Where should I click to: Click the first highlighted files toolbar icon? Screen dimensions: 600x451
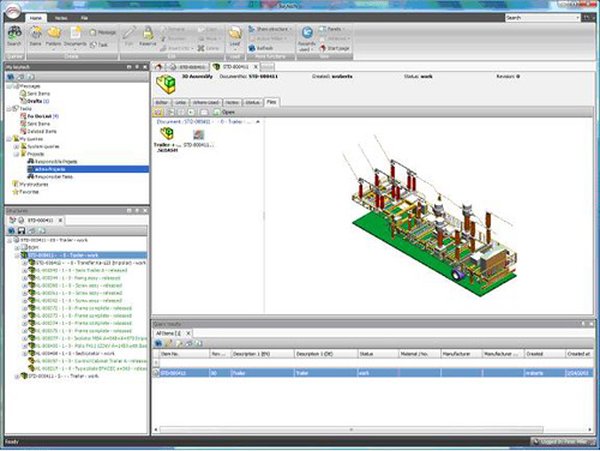pos(158,112)
